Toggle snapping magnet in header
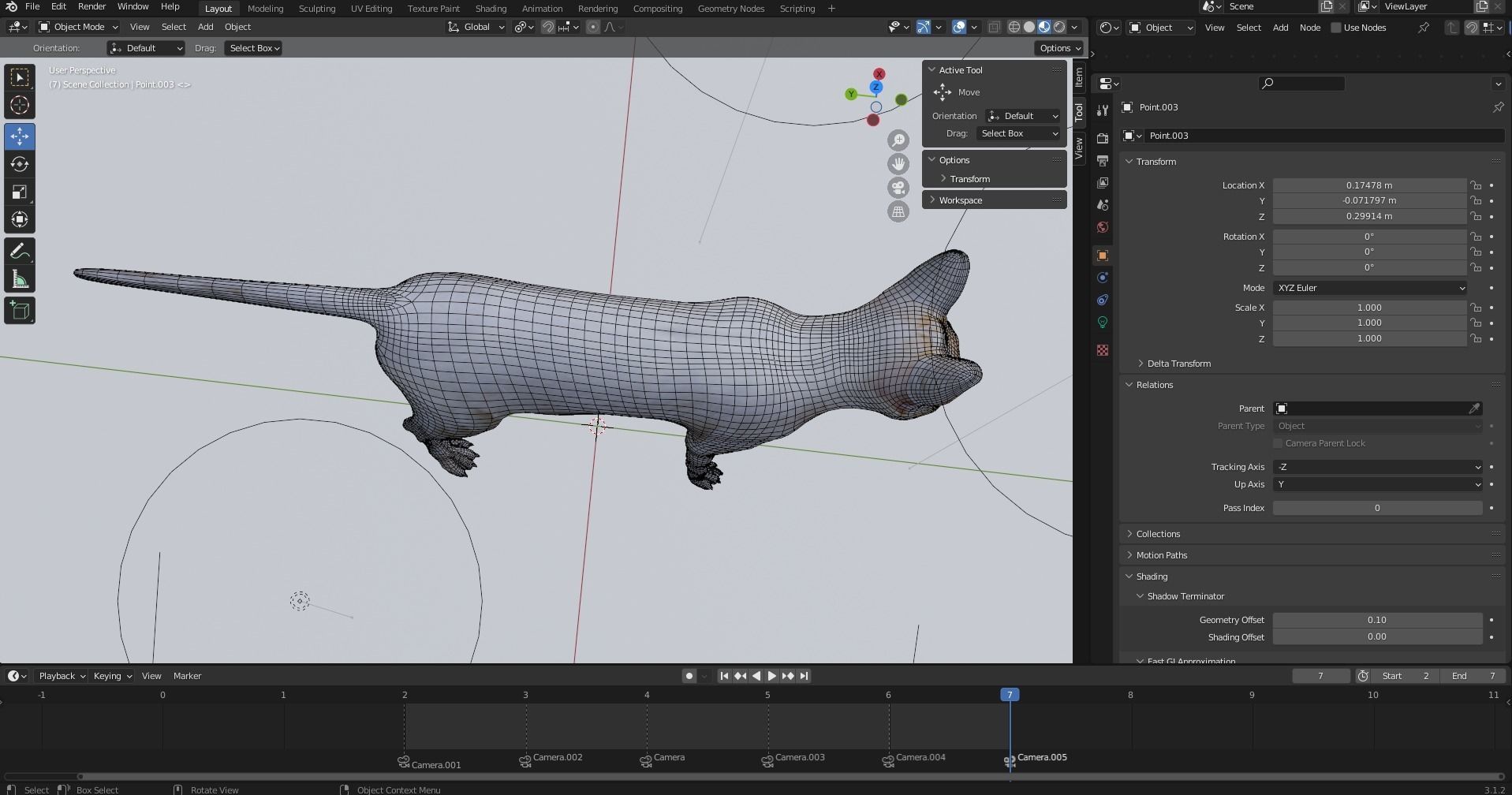This screenshot has width=1512, height=795. coord(548,27)
